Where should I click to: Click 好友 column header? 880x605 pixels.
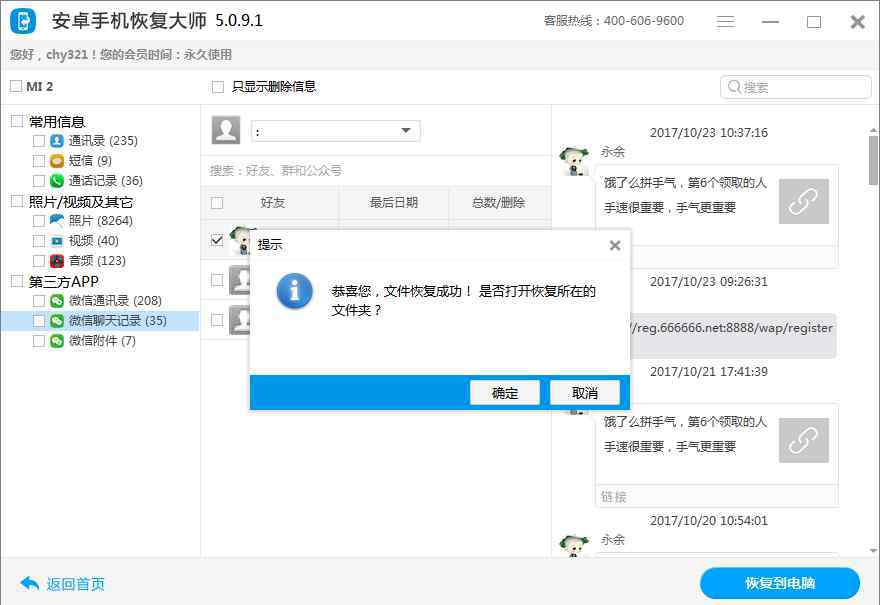273,203
